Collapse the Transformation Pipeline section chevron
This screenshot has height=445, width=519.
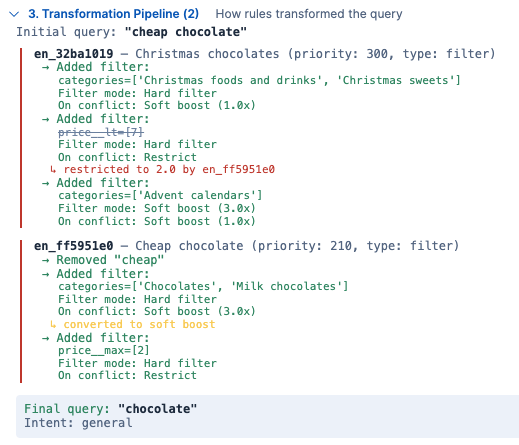pos(14,14)
